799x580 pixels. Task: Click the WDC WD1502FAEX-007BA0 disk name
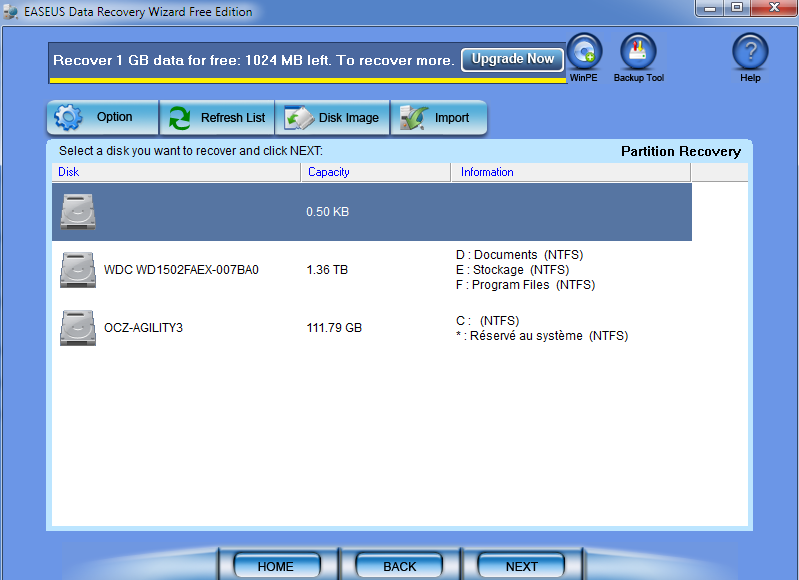[x=181, y=270]
